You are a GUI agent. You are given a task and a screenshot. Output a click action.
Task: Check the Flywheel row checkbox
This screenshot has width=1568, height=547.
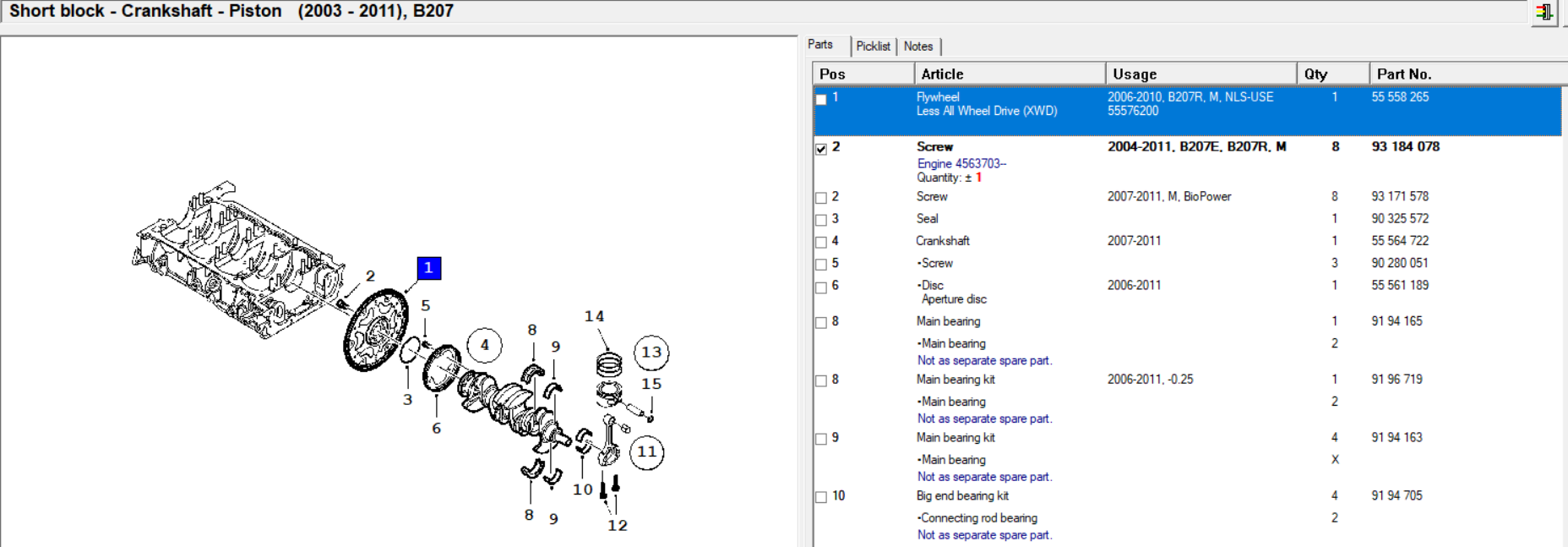click(x=821, y=100)
